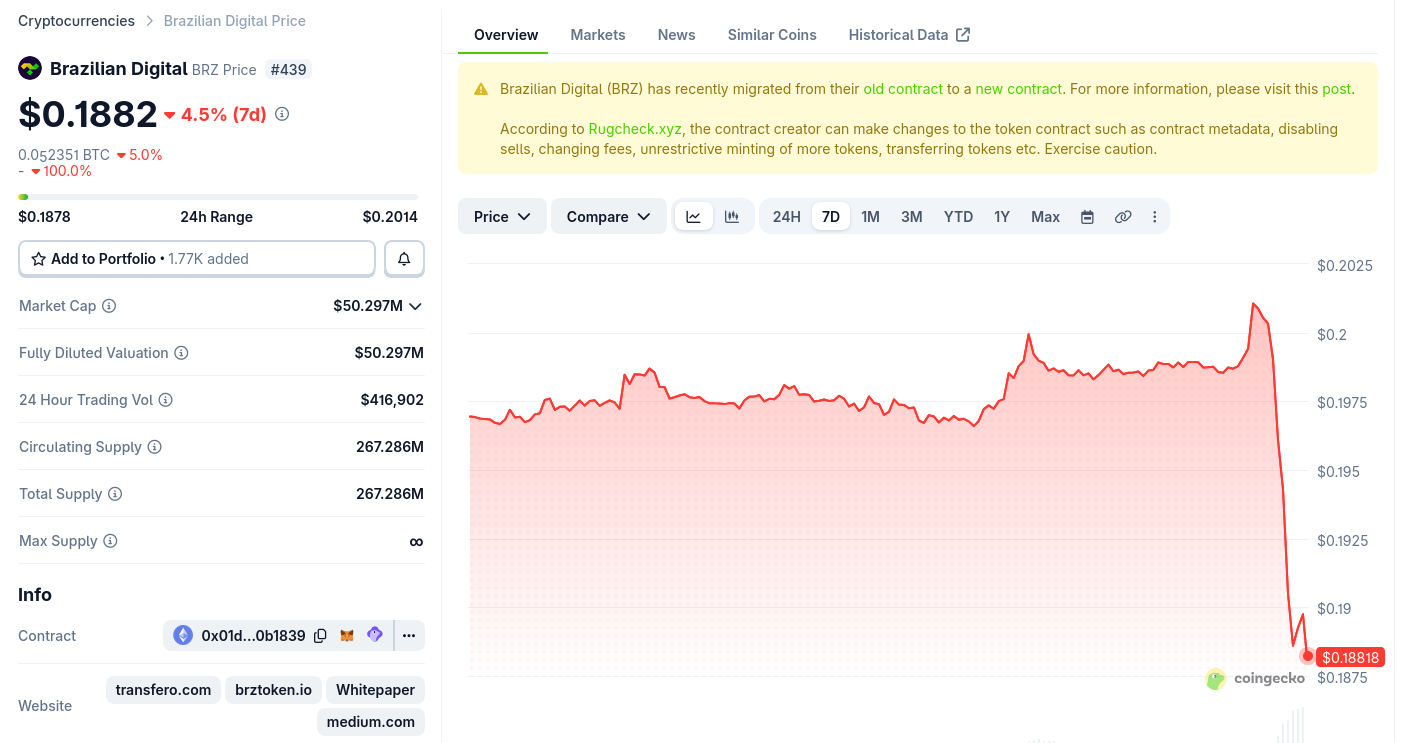Select the 1M chart range
Image resolution: width=1403 pixels, height=743 pixels.
pyautogui.click(x=871, y=217)
